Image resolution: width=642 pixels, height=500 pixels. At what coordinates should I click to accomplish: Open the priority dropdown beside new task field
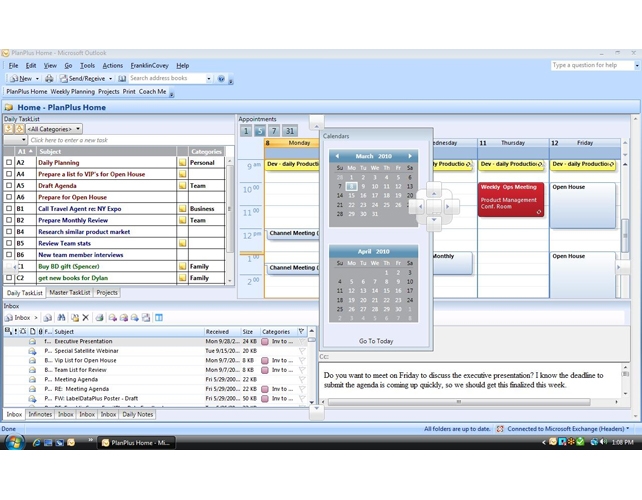pyautogui.click(x=23, y=140)
